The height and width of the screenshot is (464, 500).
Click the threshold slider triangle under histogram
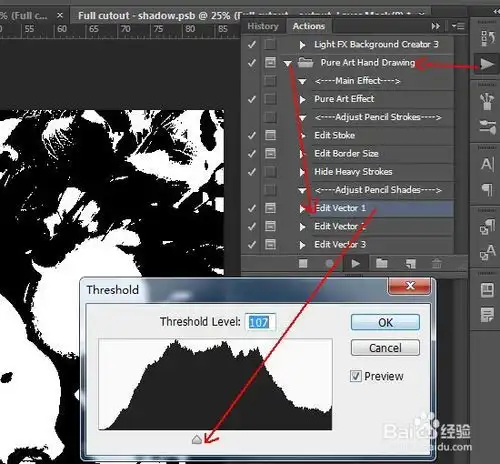[197, 439]
